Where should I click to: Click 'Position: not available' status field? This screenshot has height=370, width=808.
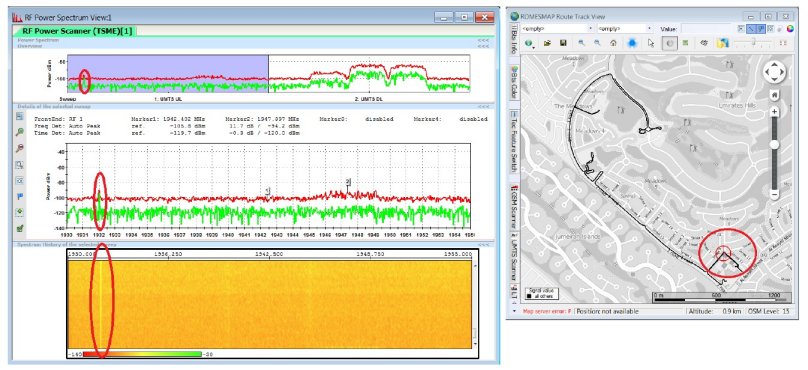(x=607, y=311)
